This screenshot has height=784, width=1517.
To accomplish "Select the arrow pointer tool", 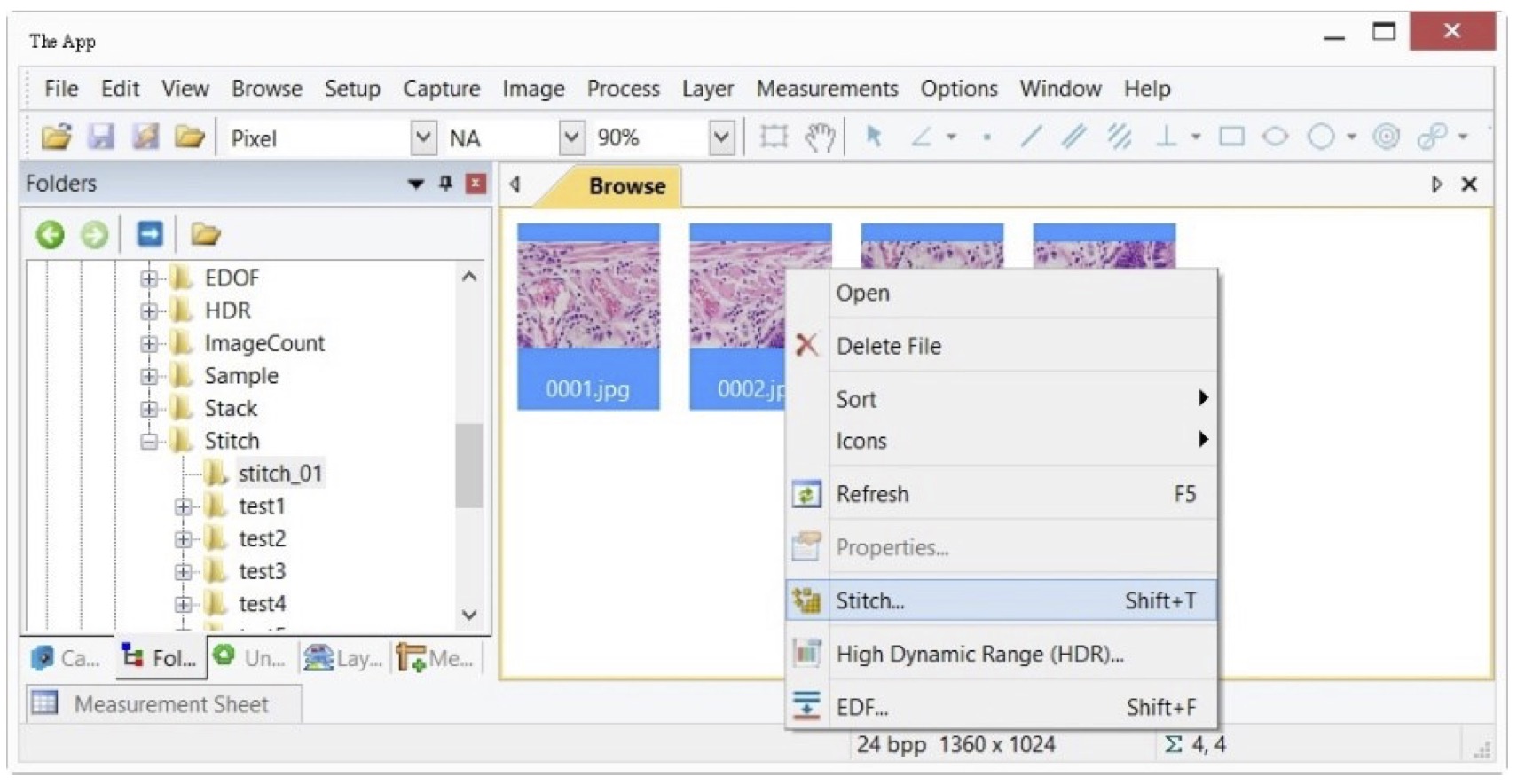I will click(x=874, y=137).
